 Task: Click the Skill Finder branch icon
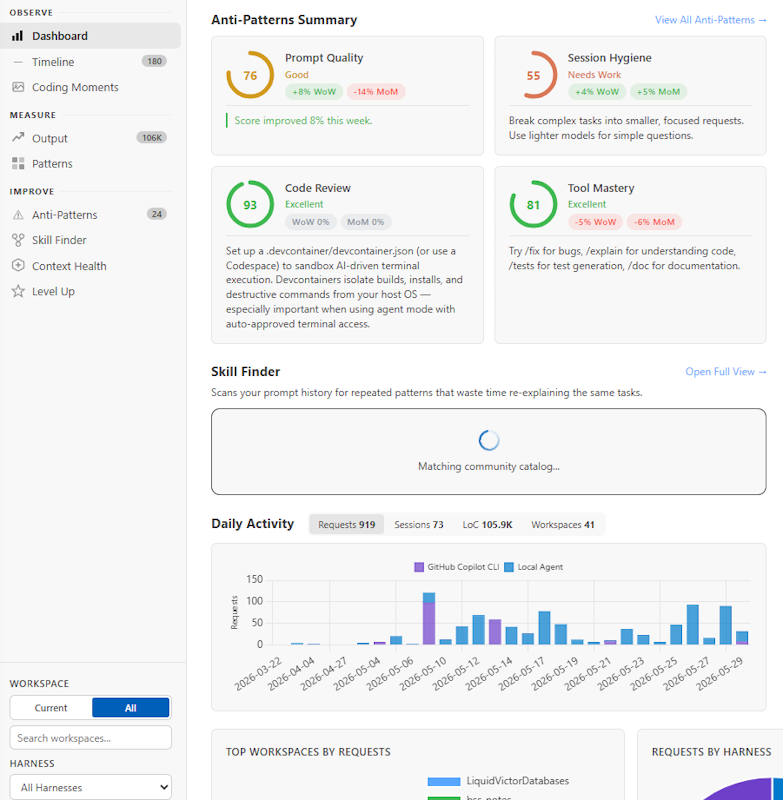point(18,240)
